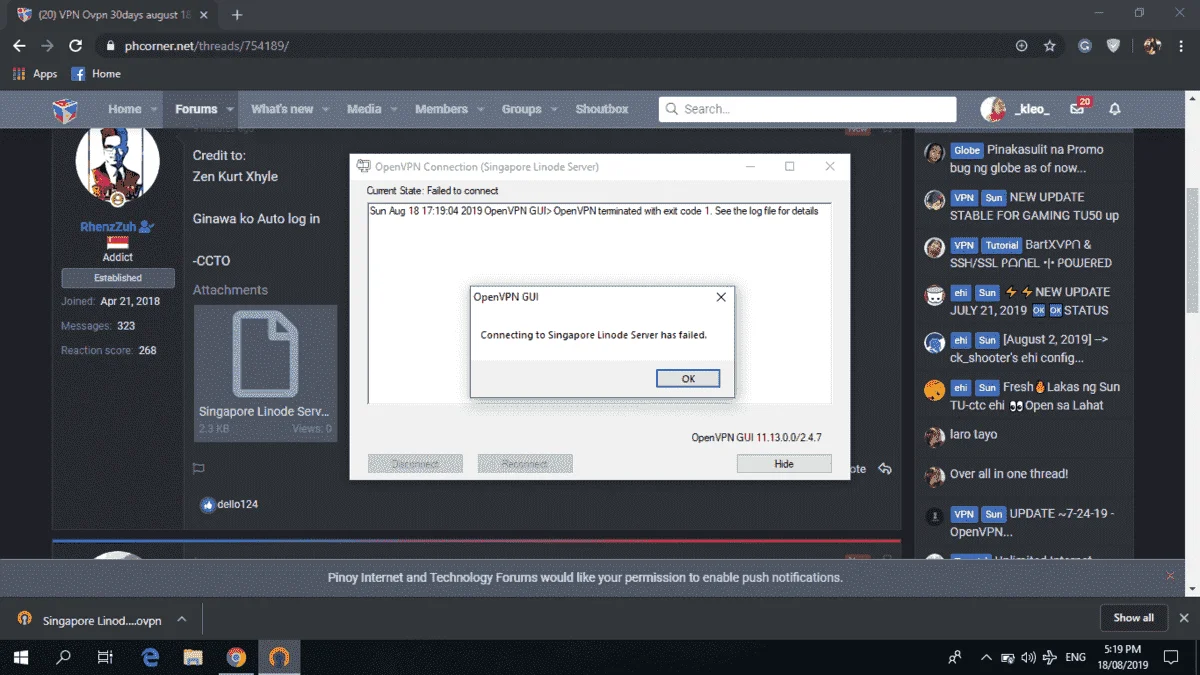Open the Apps bookmarks shortcut
Screen dimensions: 1200x675
point(35,74)
